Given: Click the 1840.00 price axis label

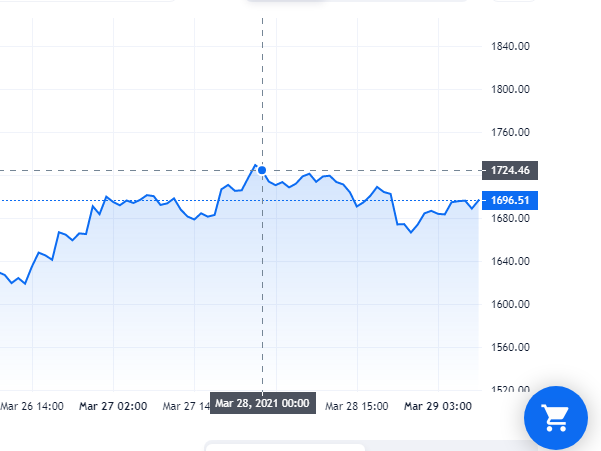Looking at the screenshot, I should click(x=510, y=47).
